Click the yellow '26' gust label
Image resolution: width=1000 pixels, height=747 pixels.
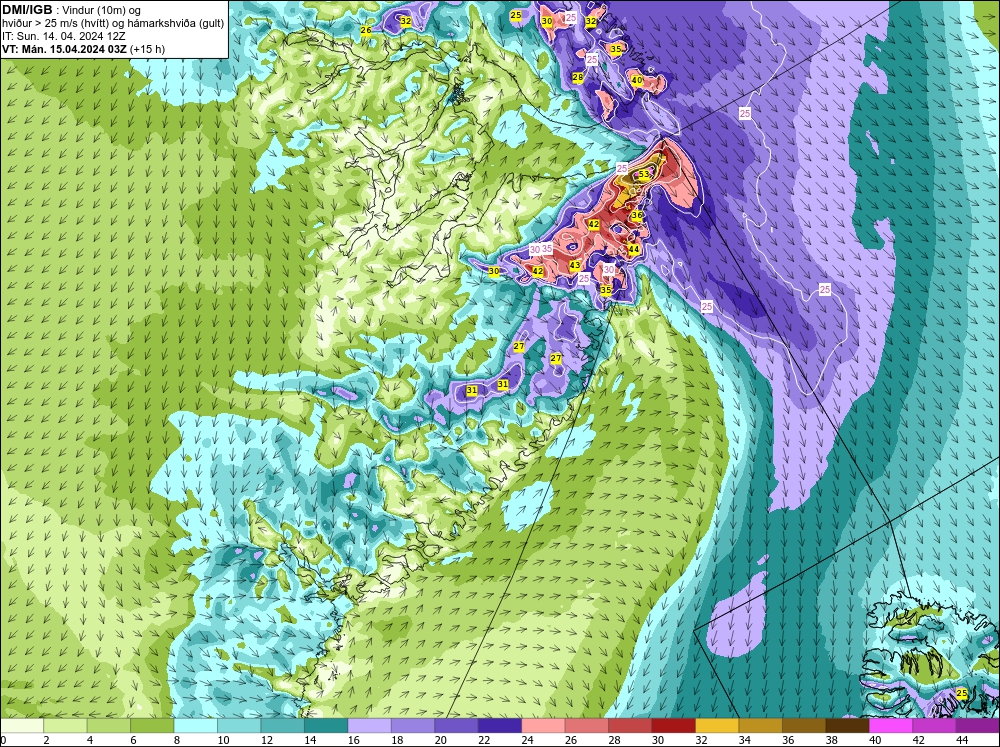(x=365, y=30)
